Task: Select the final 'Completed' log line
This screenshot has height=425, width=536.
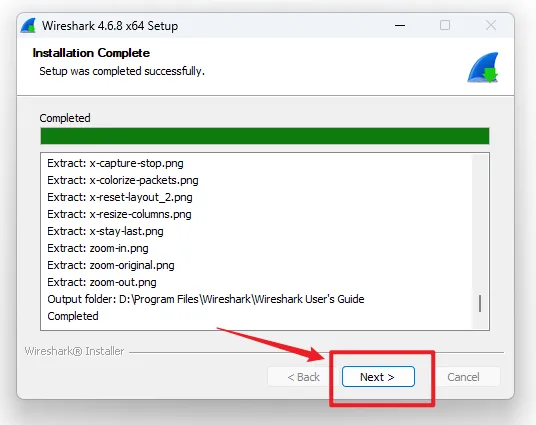Action: pos(73,316)
